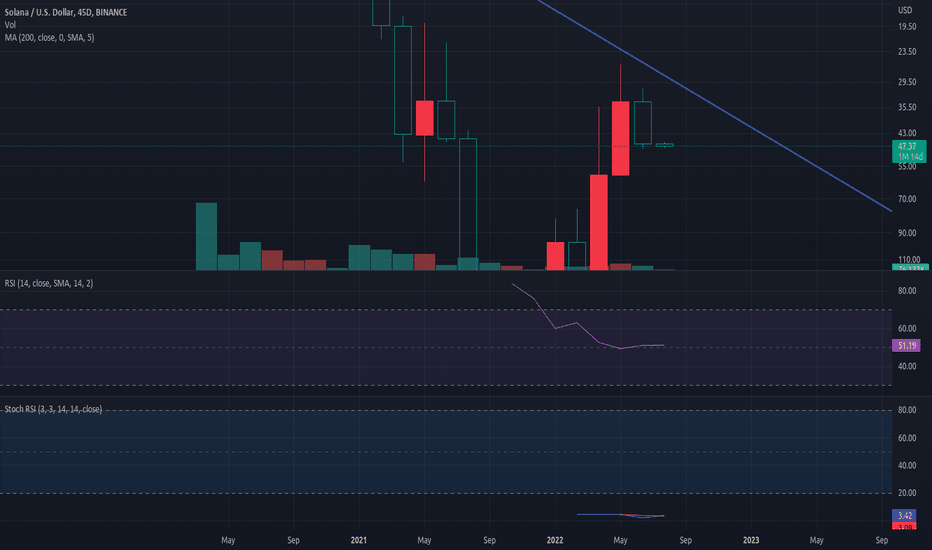This screenshot has height=550, width=932.
Task: Click the 19.50 price axis label
Action: (907, 26)
